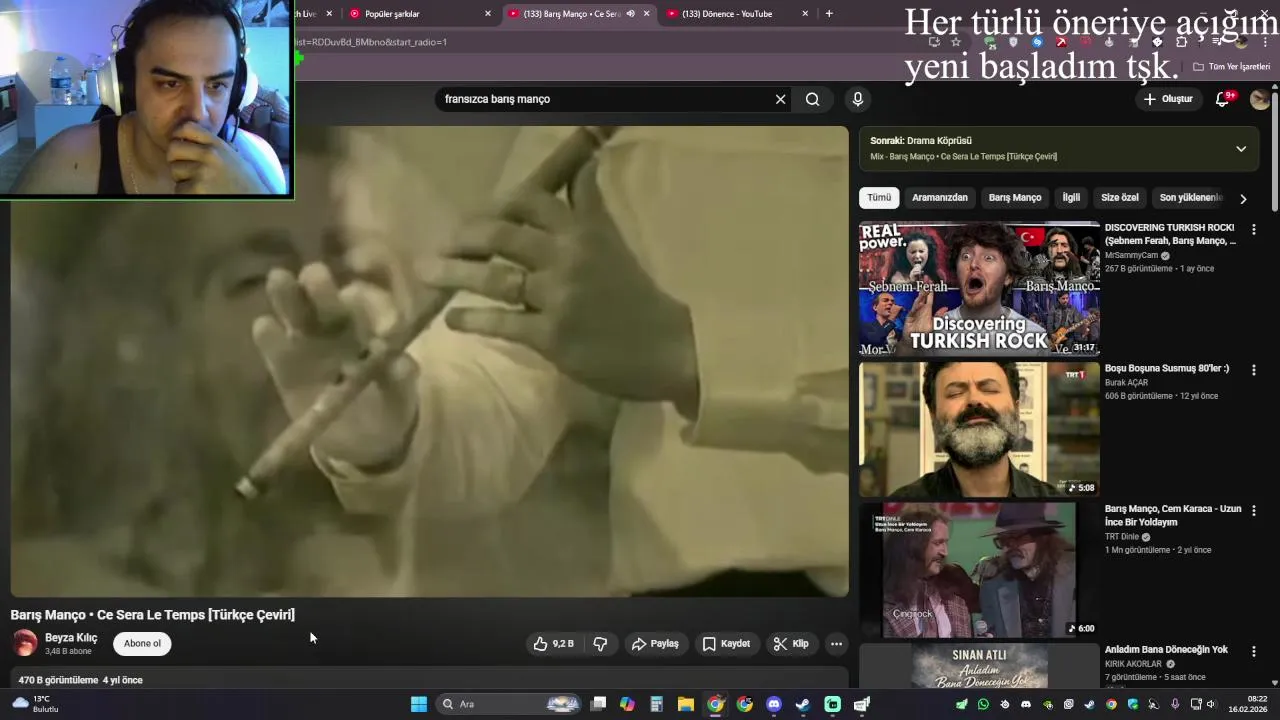The height and width of the screenshot is (720, 1280).
Task: Click the Beyza Kılıç channel avatar
Action: pyautogui.click(x=25, y=643)
